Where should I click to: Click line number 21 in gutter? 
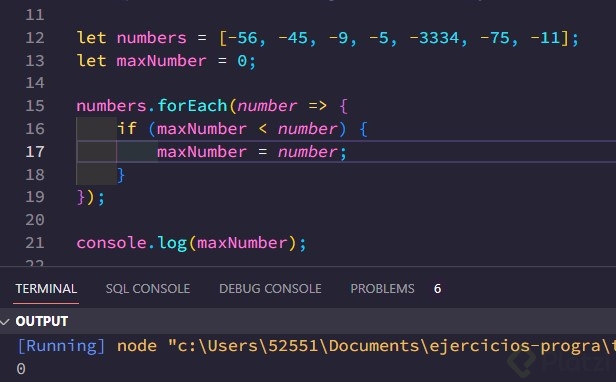pyautogui.click(x=35, y=243)
